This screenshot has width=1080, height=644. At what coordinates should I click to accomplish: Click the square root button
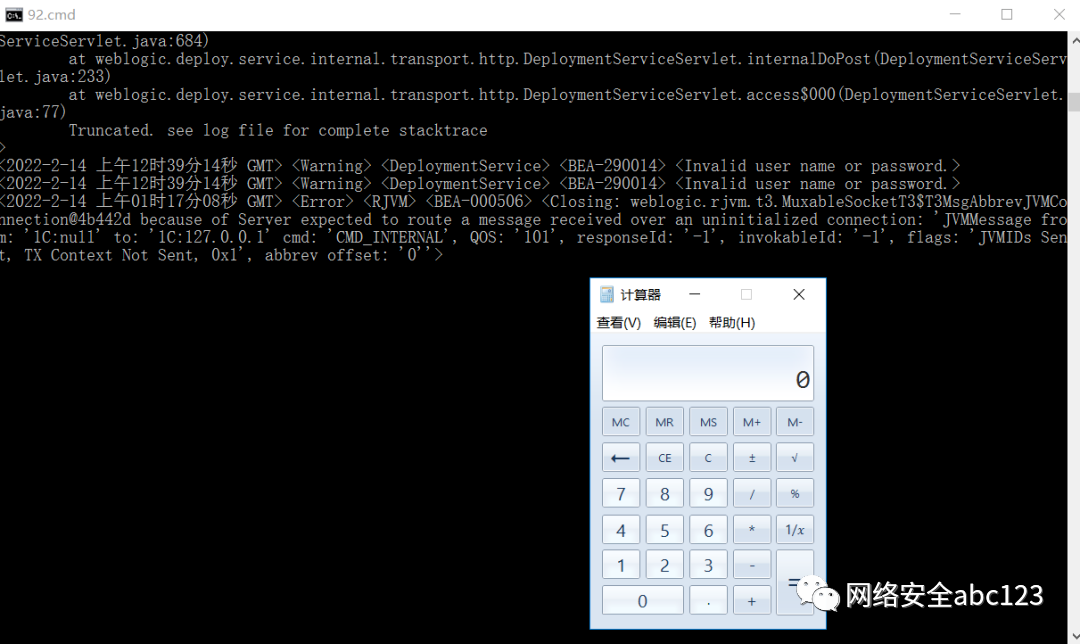pos(795,458)
